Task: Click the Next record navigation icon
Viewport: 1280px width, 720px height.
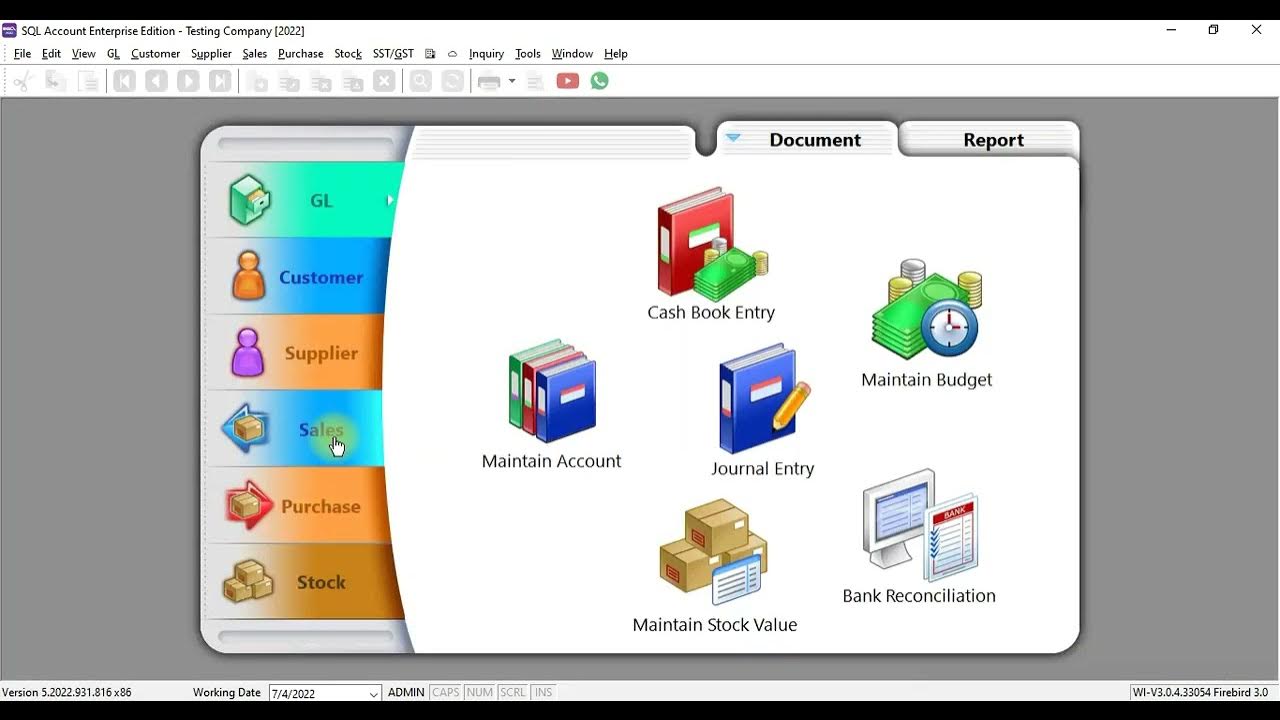Action: click(x=188, y=81)
